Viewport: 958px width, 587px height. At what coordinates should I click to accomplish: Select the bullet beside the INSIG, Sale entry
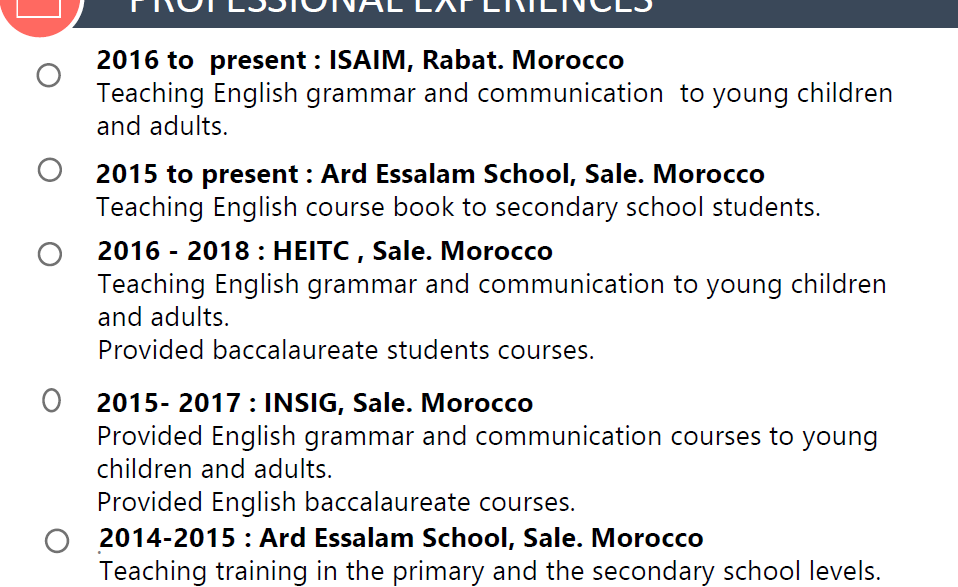52,401
